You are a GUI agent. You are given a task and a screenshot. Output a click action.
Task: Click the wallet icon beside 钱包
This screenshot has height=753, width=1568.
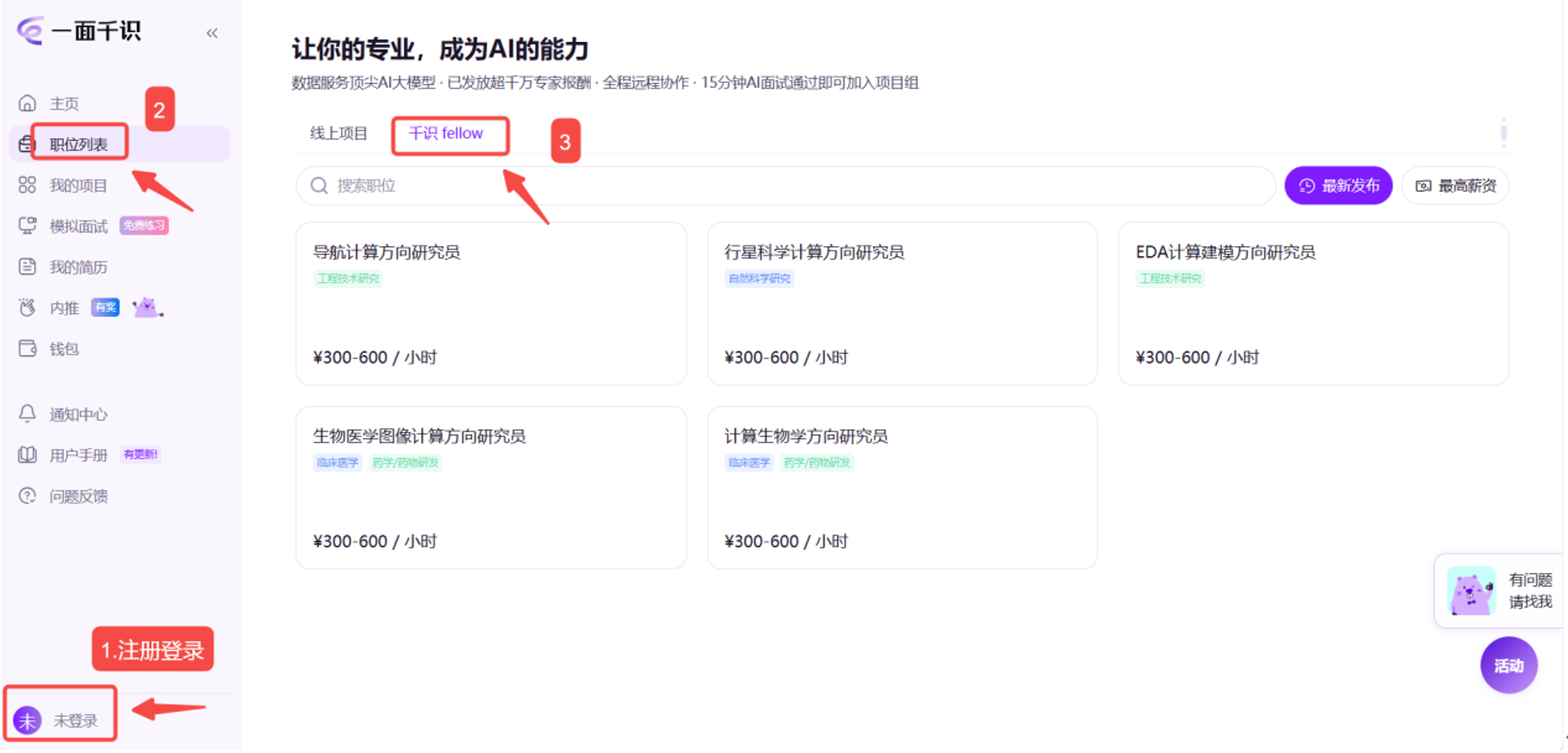(x=27, y=348)
